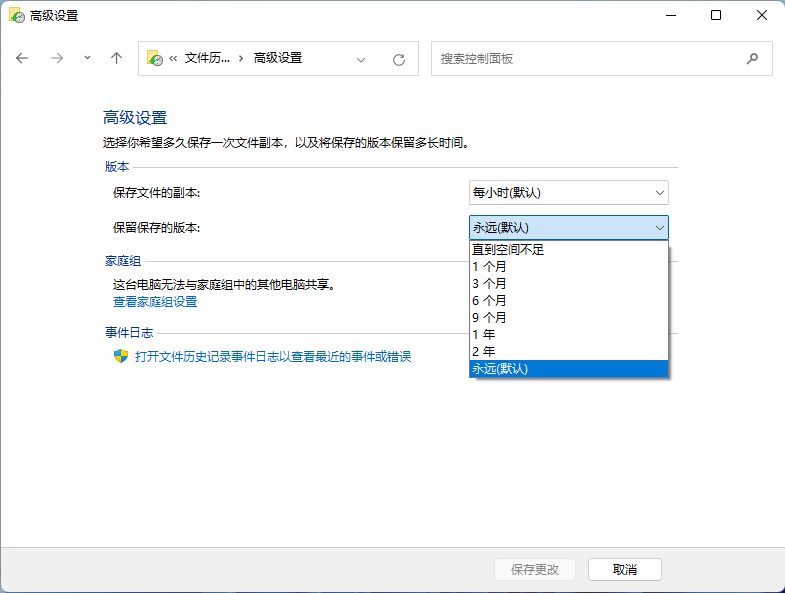The height and width of the screenshot is (593, 785).
Task: Click the Back navigation arrow
Action: click(23, 58)
